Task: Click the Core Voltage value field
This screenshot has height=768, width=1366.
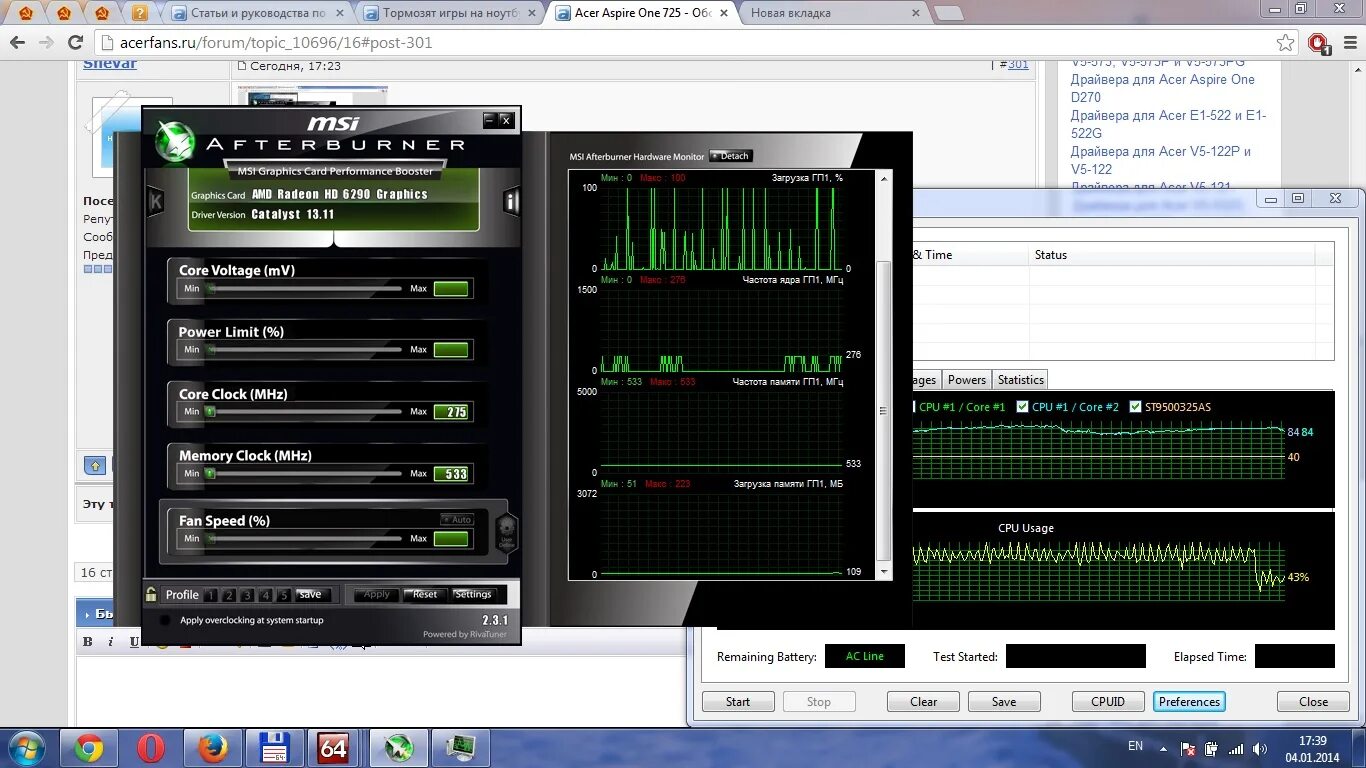Action: point(451,289)
